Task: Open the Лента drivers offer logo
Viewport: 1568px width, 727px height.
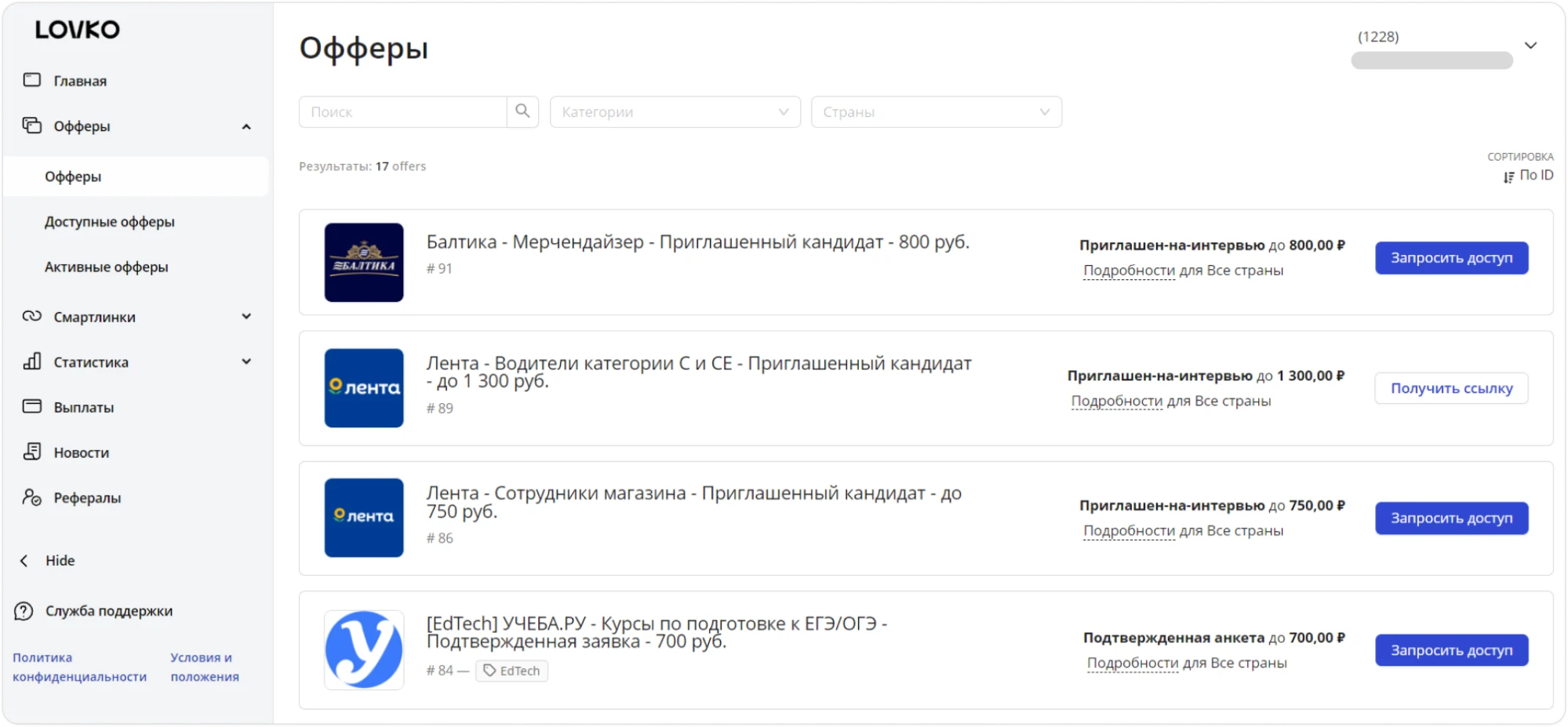Action: click(x=364, y=387)
